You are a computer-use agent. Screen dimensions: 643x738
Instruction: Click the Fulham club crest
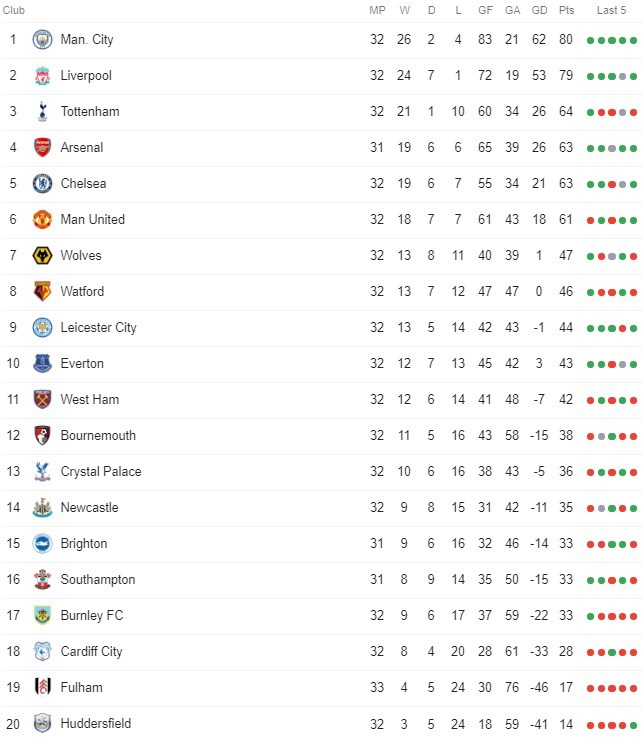click(x=42, y=688)
